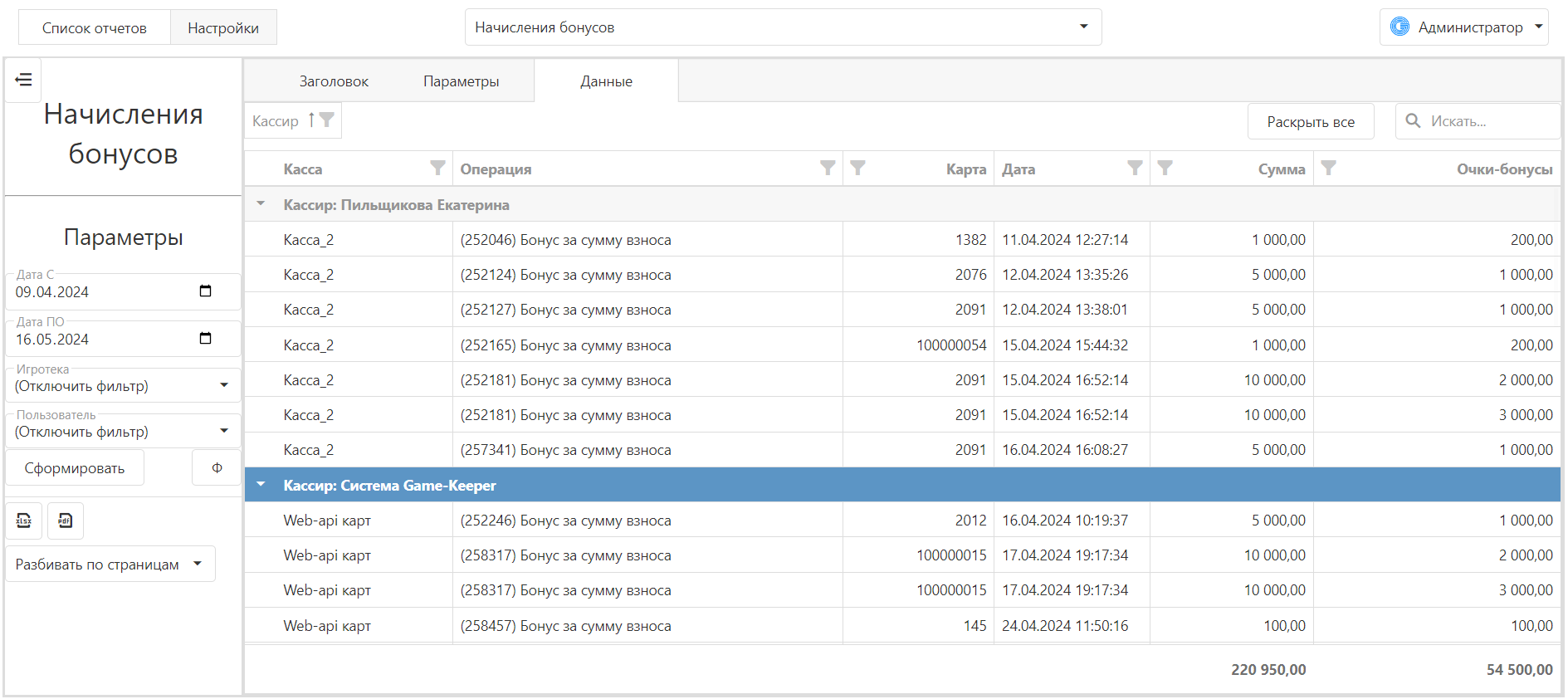
Task: Open the Администратор account menu arrow
Action: 1538,27
